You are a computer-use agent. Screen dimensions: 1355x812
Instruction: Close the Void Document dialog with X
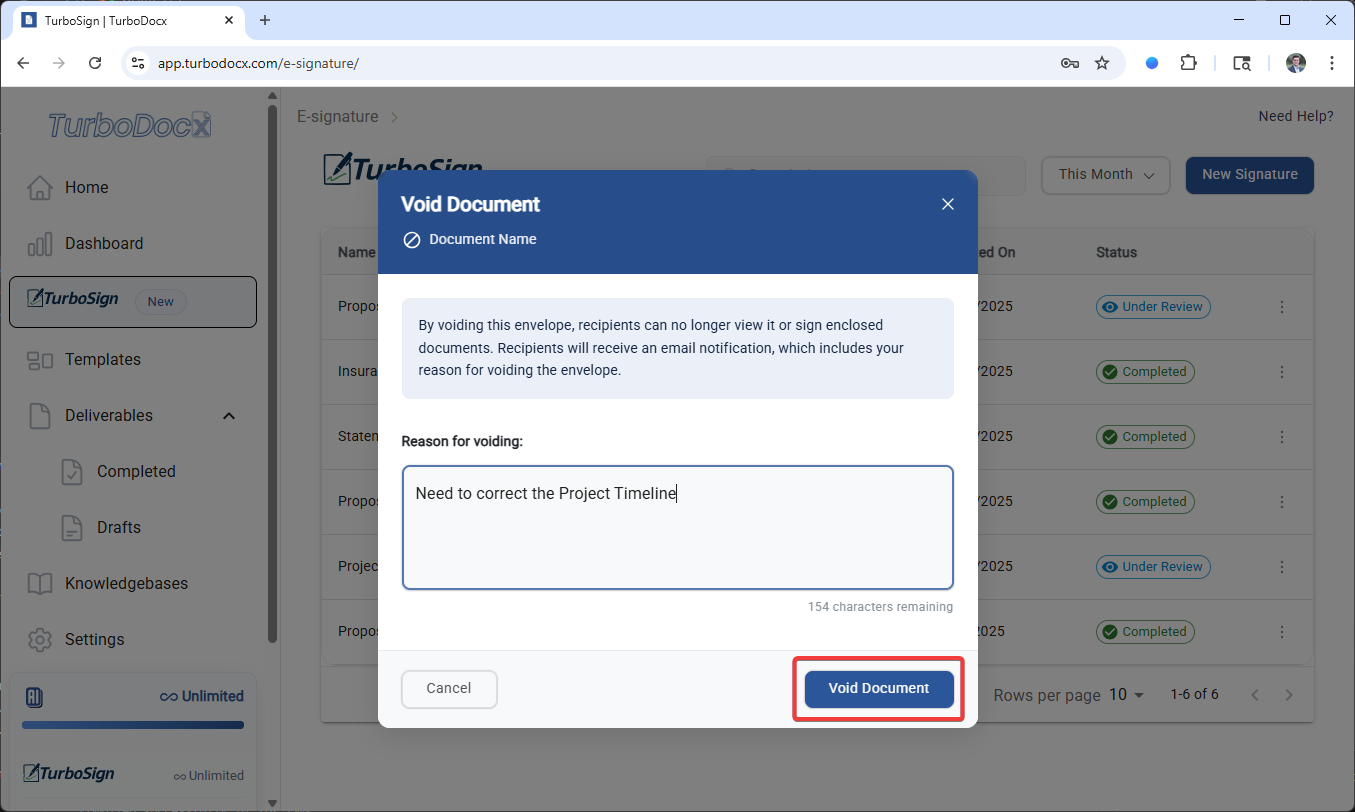coord(948,204)
